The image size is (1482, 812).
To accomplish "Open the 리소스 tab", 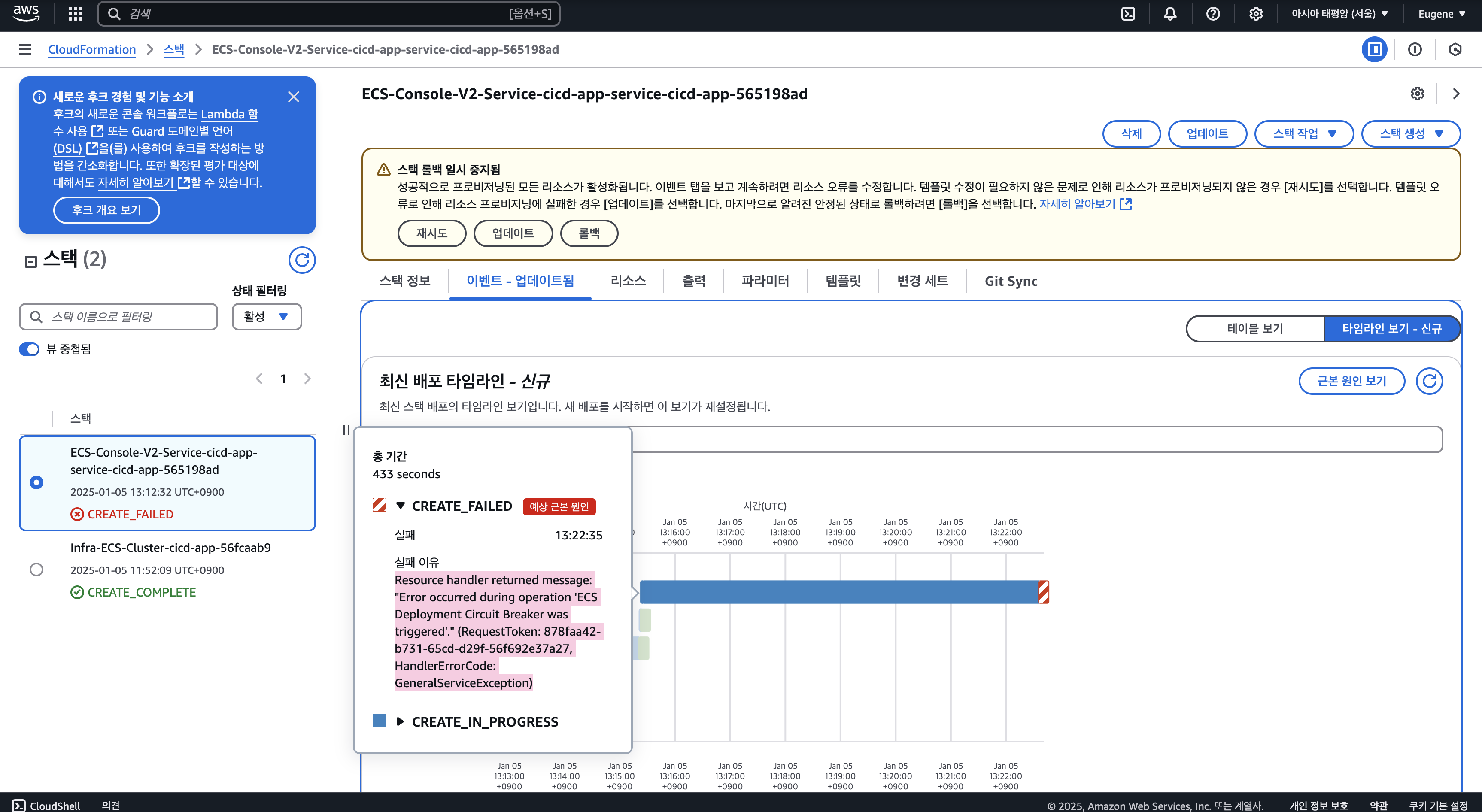I will coord(628,281).
